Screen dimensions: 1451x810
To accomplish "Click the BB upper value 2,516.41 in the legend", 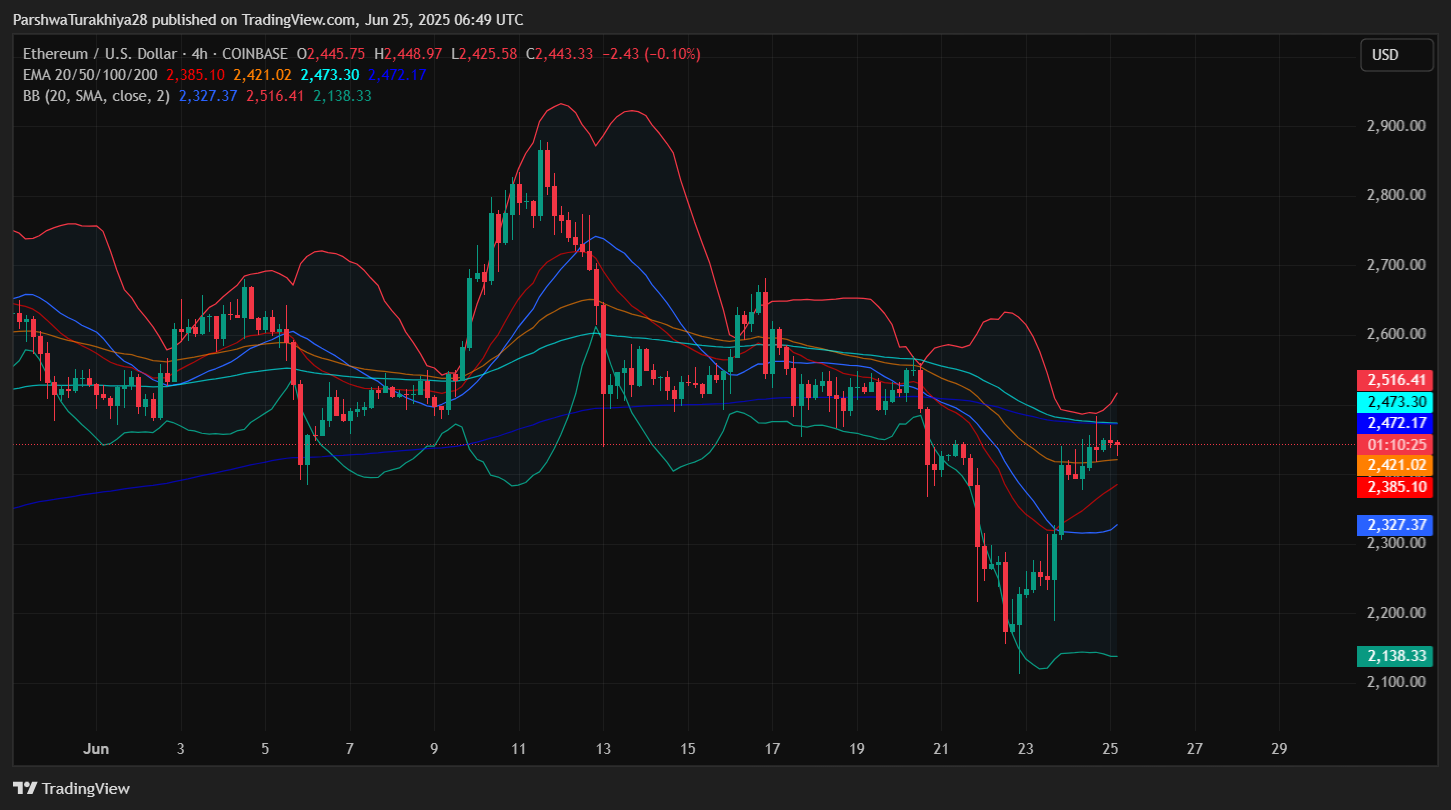I will click(x=276, y=96).
